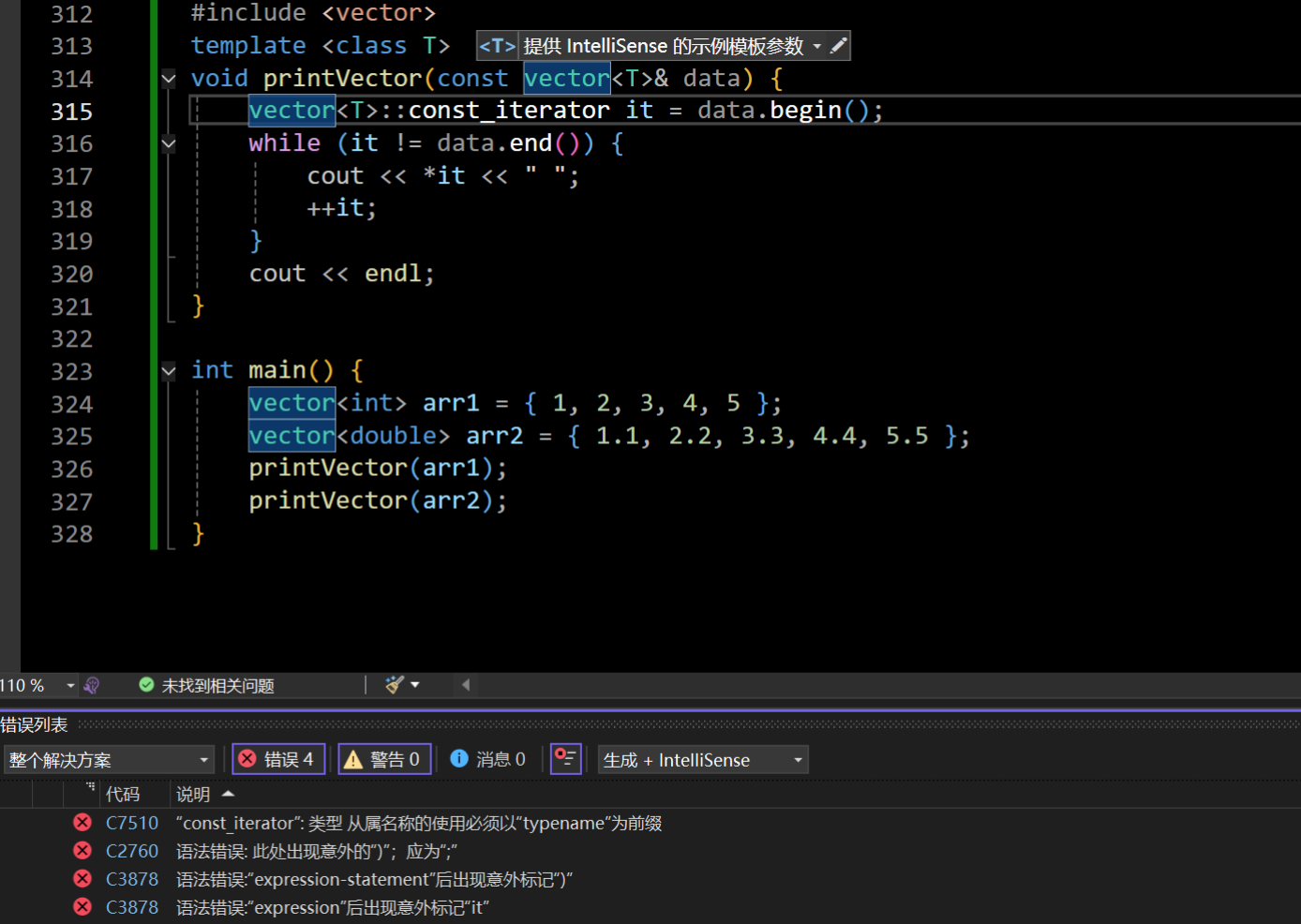Click the red error icon on the C7510 row
Screen dimensions: 1301x924
[82, 822]
